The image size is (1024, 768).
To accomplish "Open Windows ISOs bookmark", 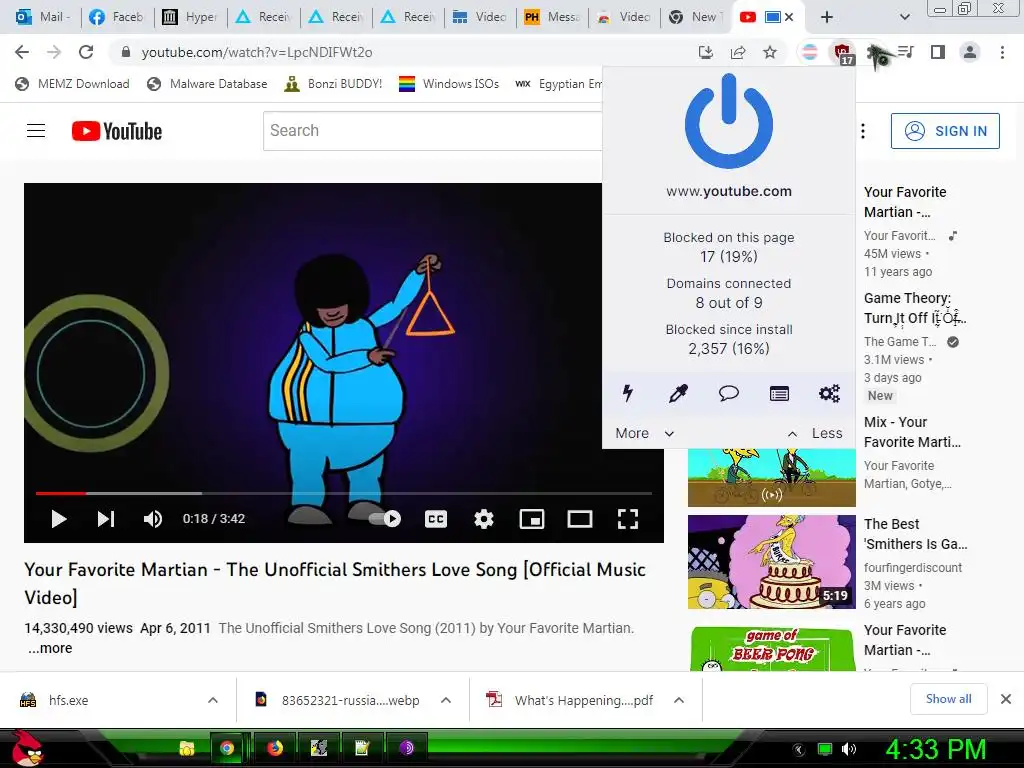I will coord(449,84).
